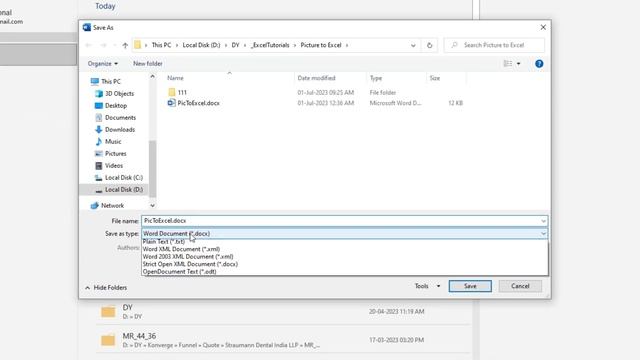The height and width of the screenshot is (360, 640).
Task: Open the change view options dropdown
Action: [518, 64]
